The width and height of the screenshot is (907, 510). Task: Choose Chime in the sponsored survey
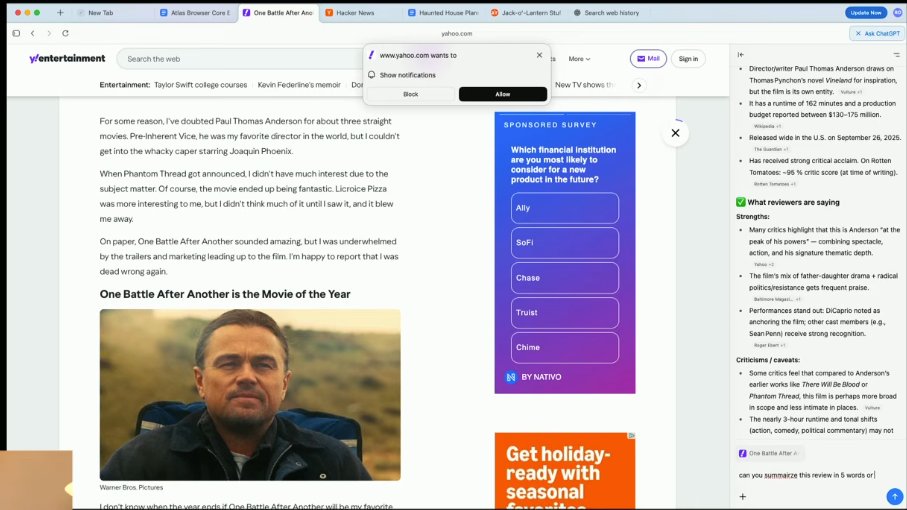tap(565, 348)
